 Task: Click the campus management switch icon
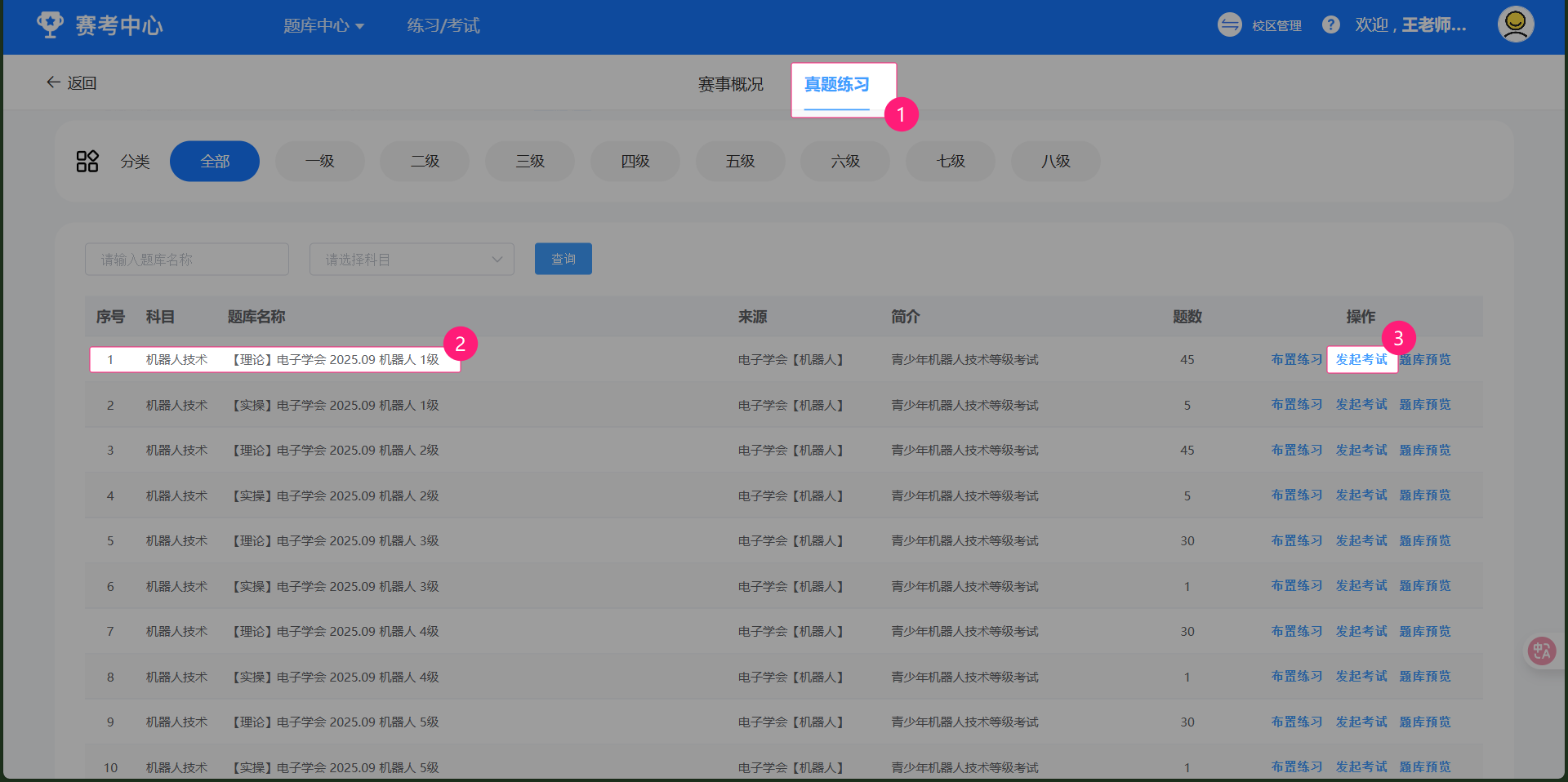point(1229,25)
